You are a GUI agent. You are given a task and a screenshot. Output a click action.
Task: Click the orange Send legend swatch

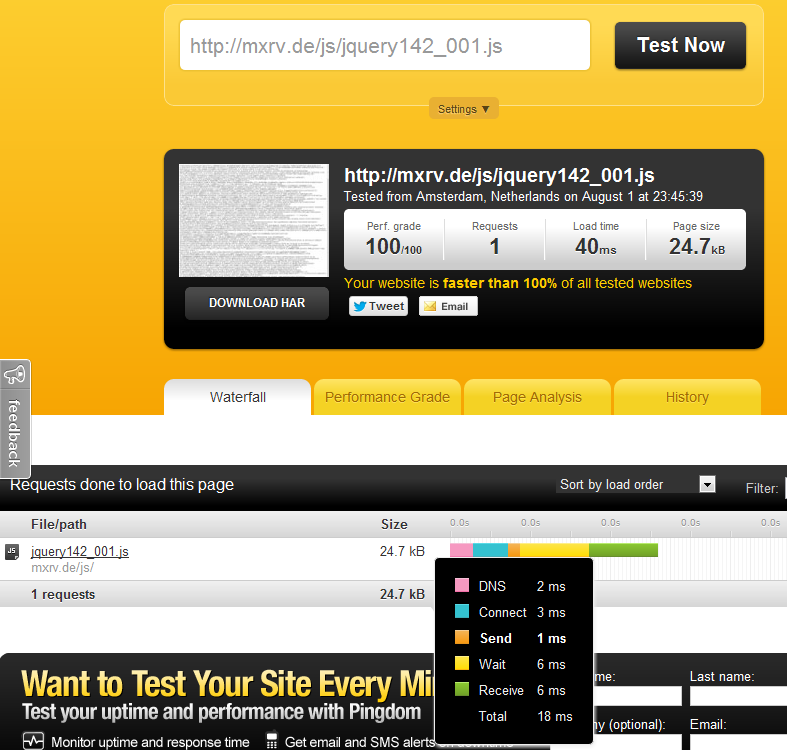click(x=462, y=638)
